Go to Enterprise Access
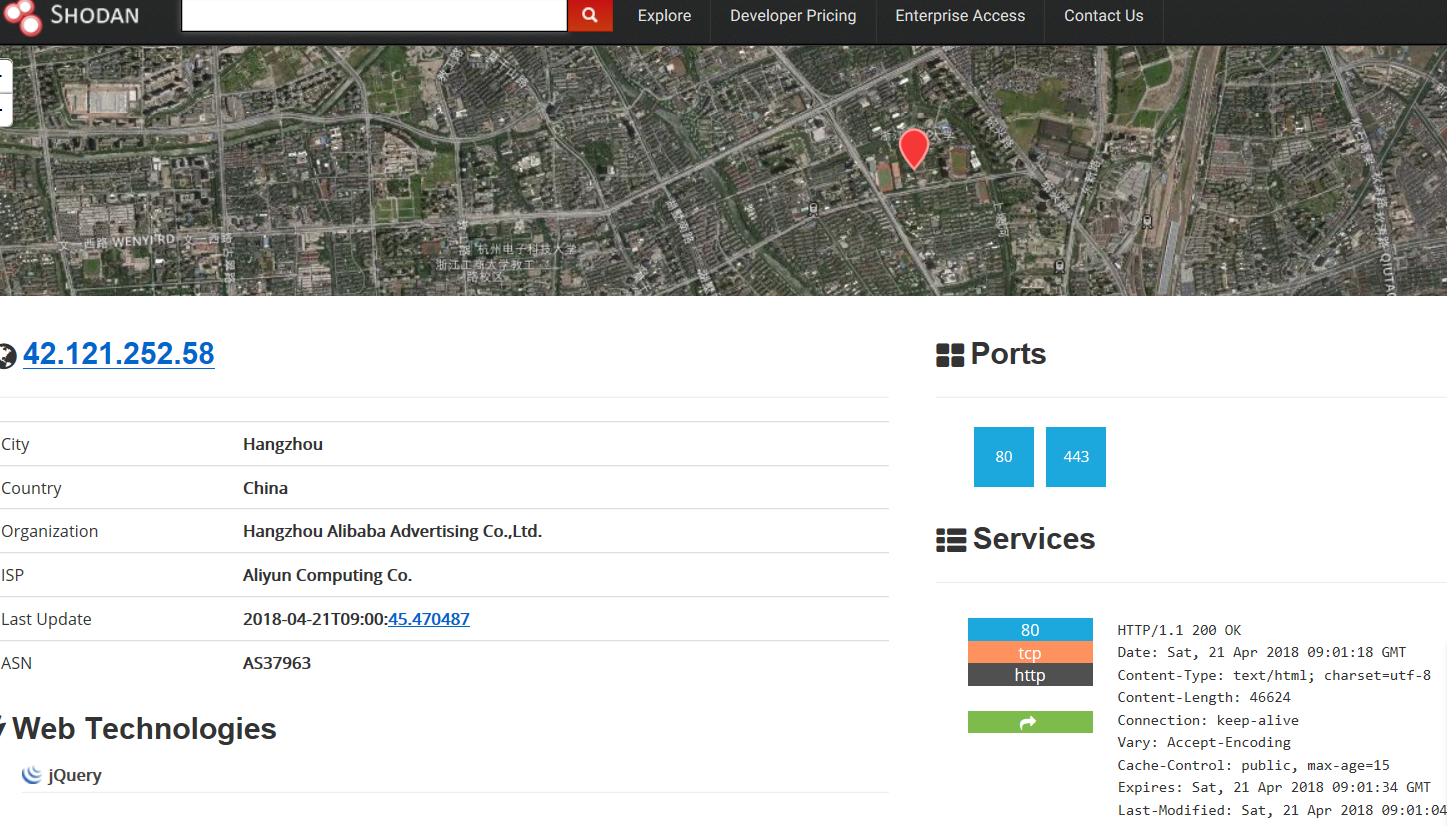This screenshot has height=826, width=1447. pos(960,16)
